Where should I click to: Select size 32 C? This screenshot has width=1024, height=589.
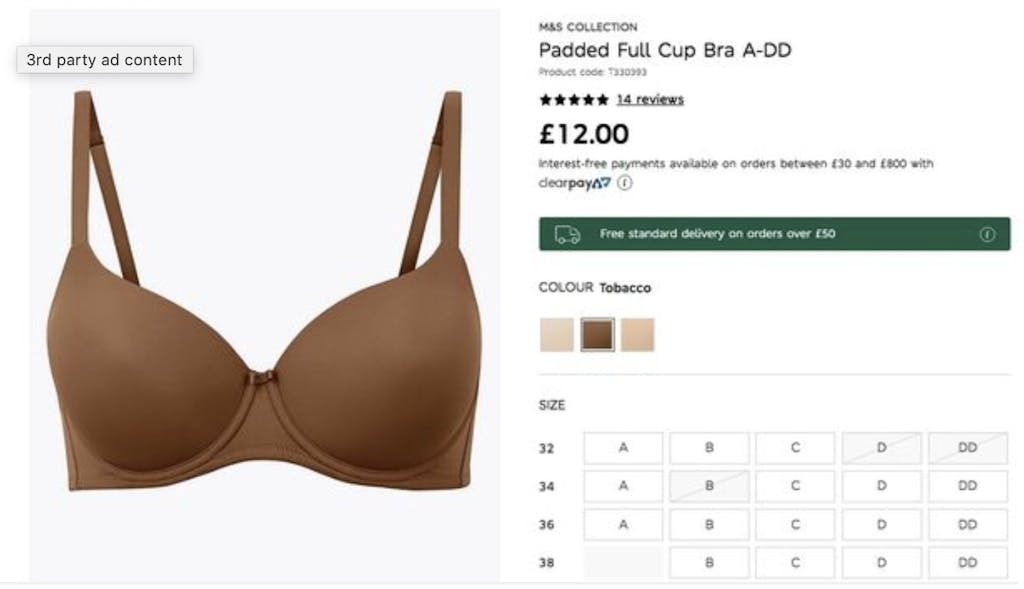tap(795, 448)
